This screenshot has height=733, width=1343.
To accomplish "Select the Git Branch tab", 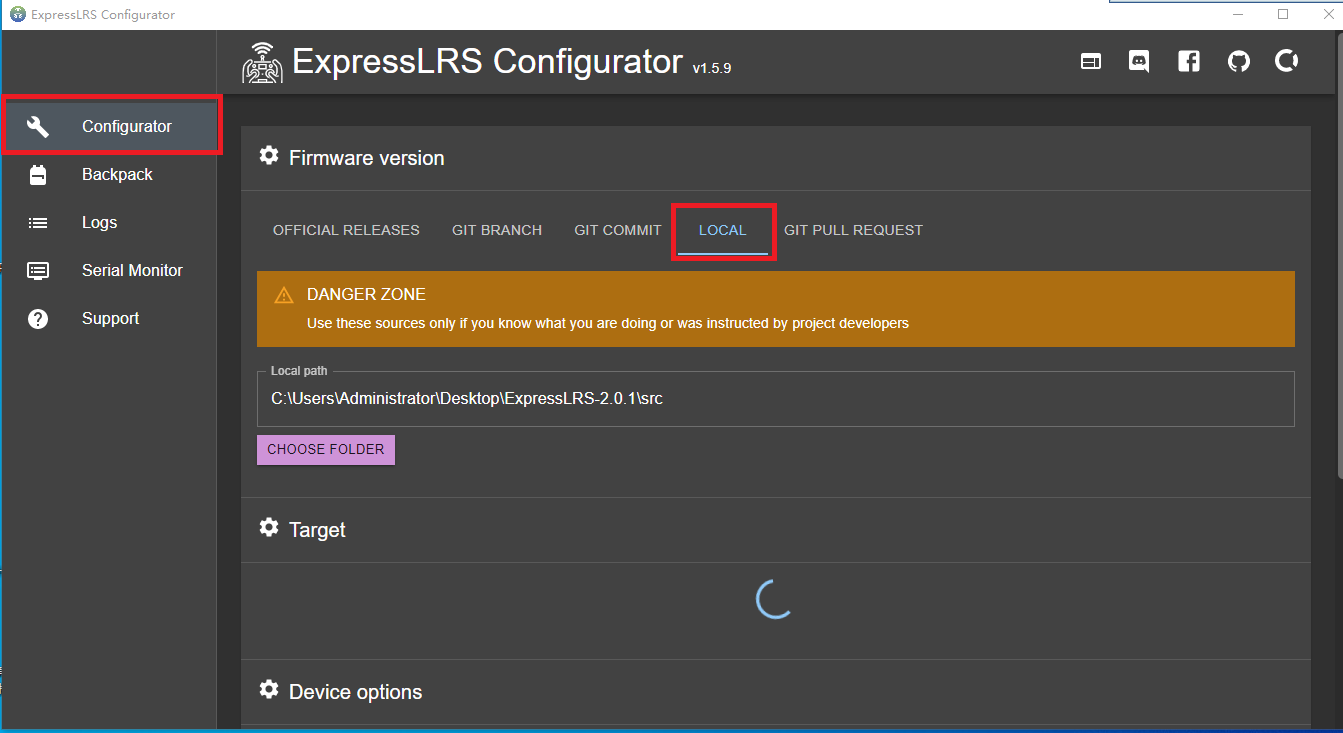I will coord(497,230).
